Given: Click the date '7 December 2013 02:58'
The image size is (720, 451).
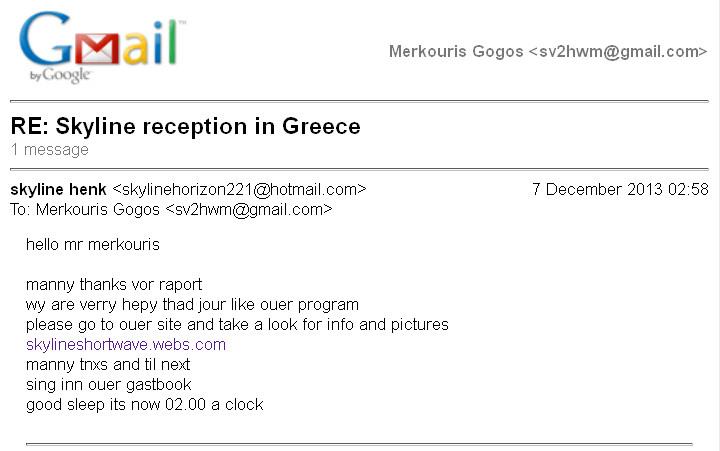Looking at the screenshot, I should coord(620,189).
